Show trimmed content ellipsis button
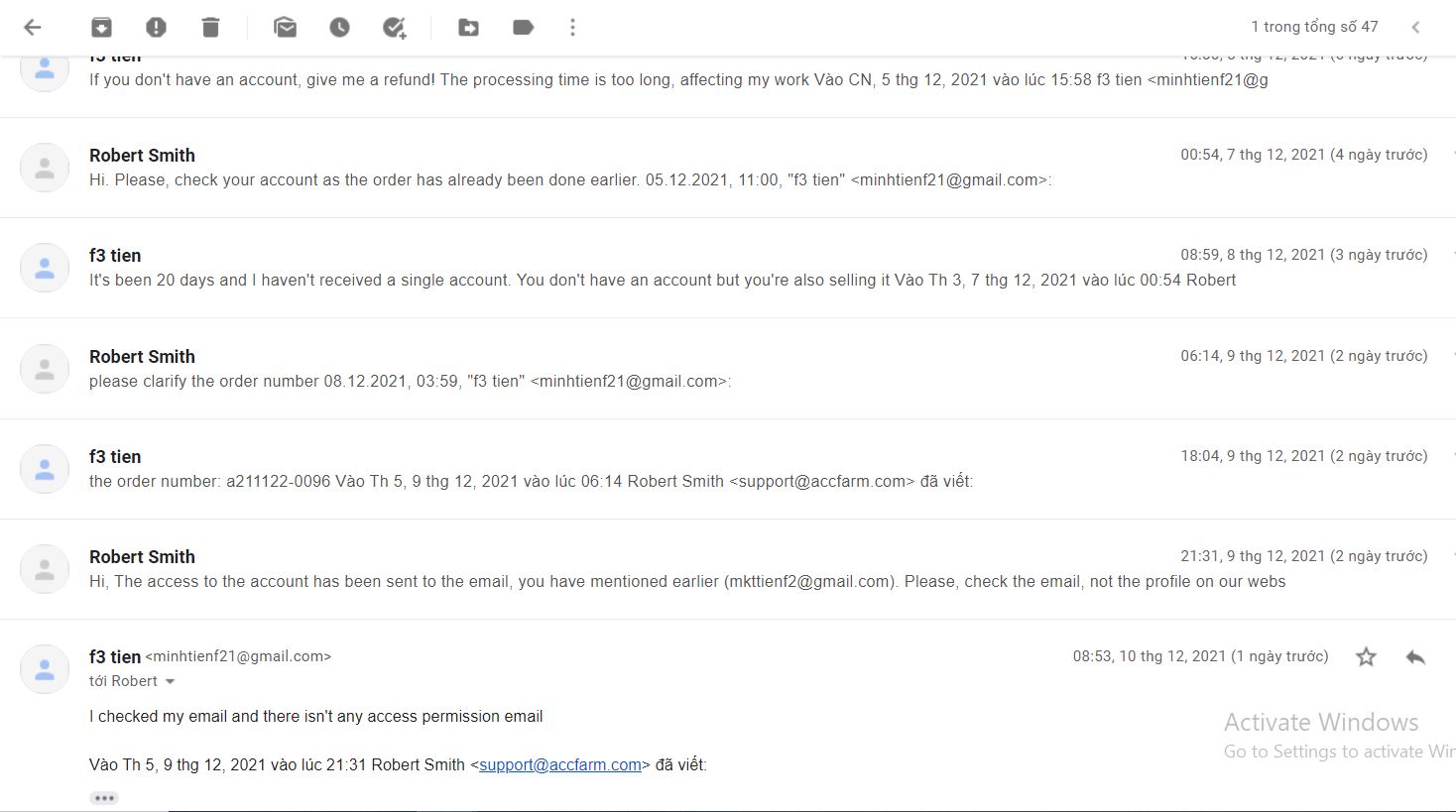 coord(104,798)
